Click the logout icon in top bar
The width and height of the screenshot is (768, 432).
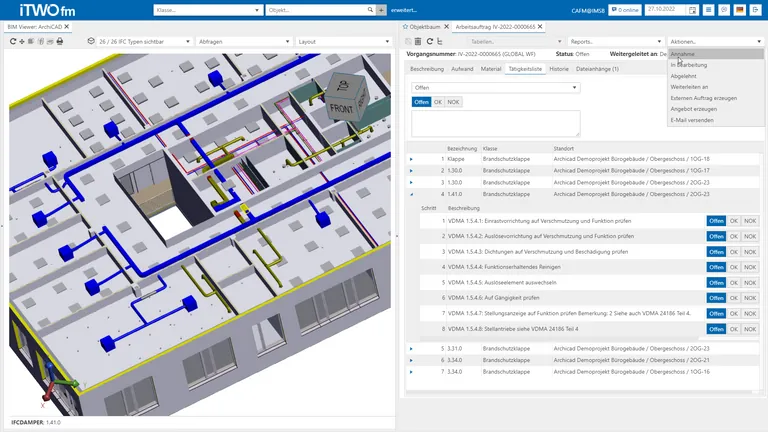[756, 9]
